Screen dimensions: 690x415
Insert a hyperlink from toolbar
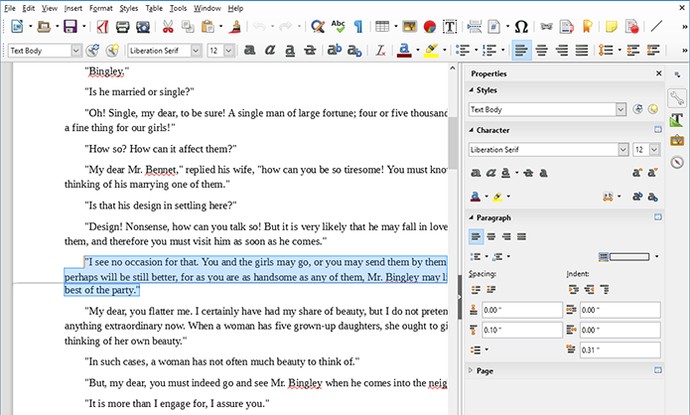click(547, 27)
